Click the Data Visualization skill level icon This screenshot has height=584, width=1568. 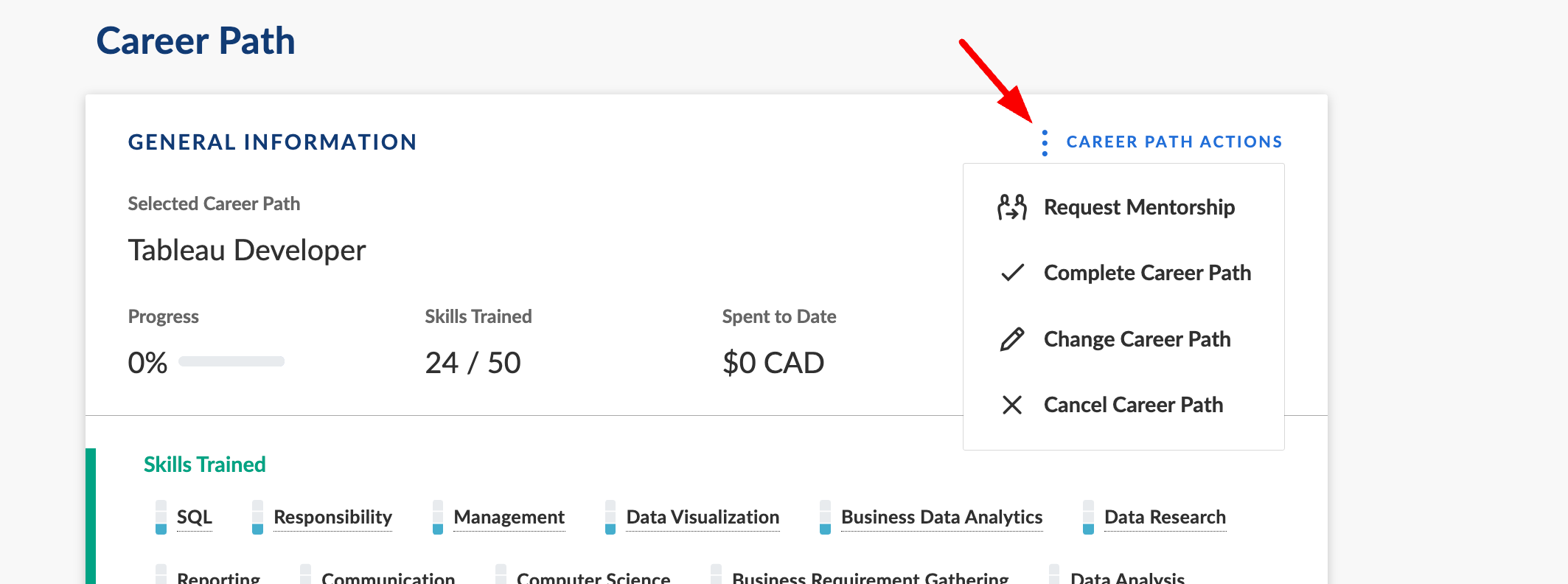pyautogui.click(x=610, y=518)
